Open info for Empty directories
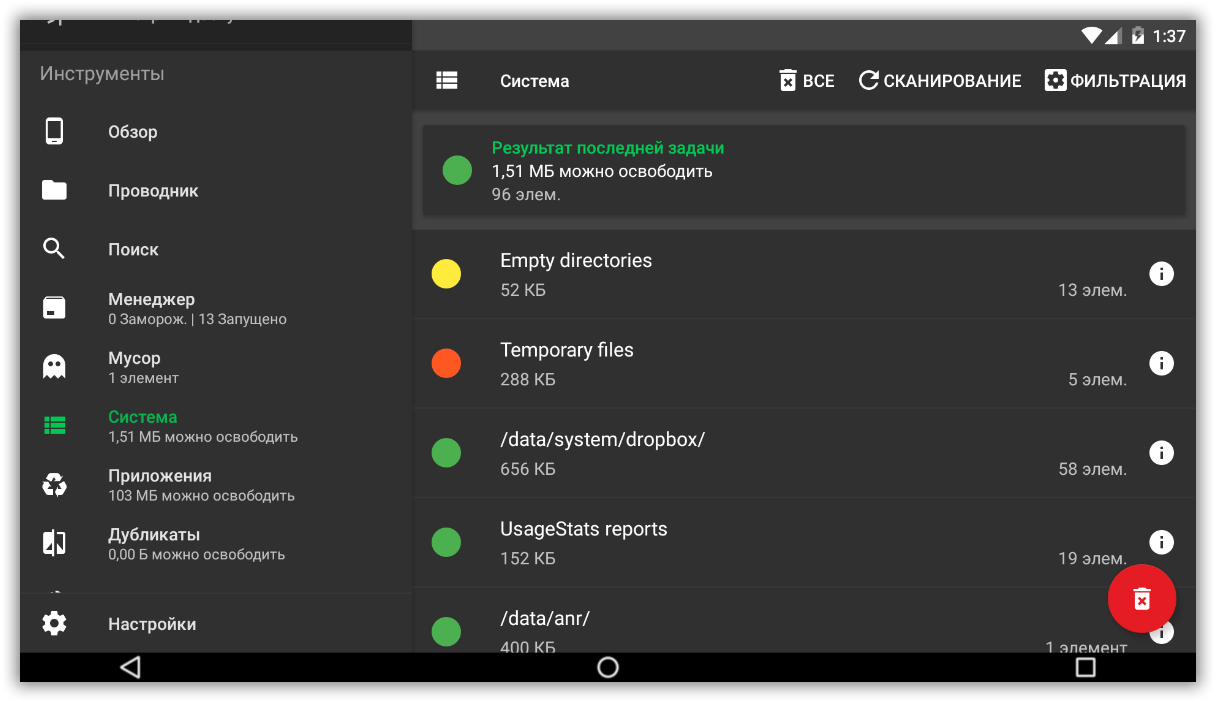The image size is (1216, 702). coord(1160,274)
